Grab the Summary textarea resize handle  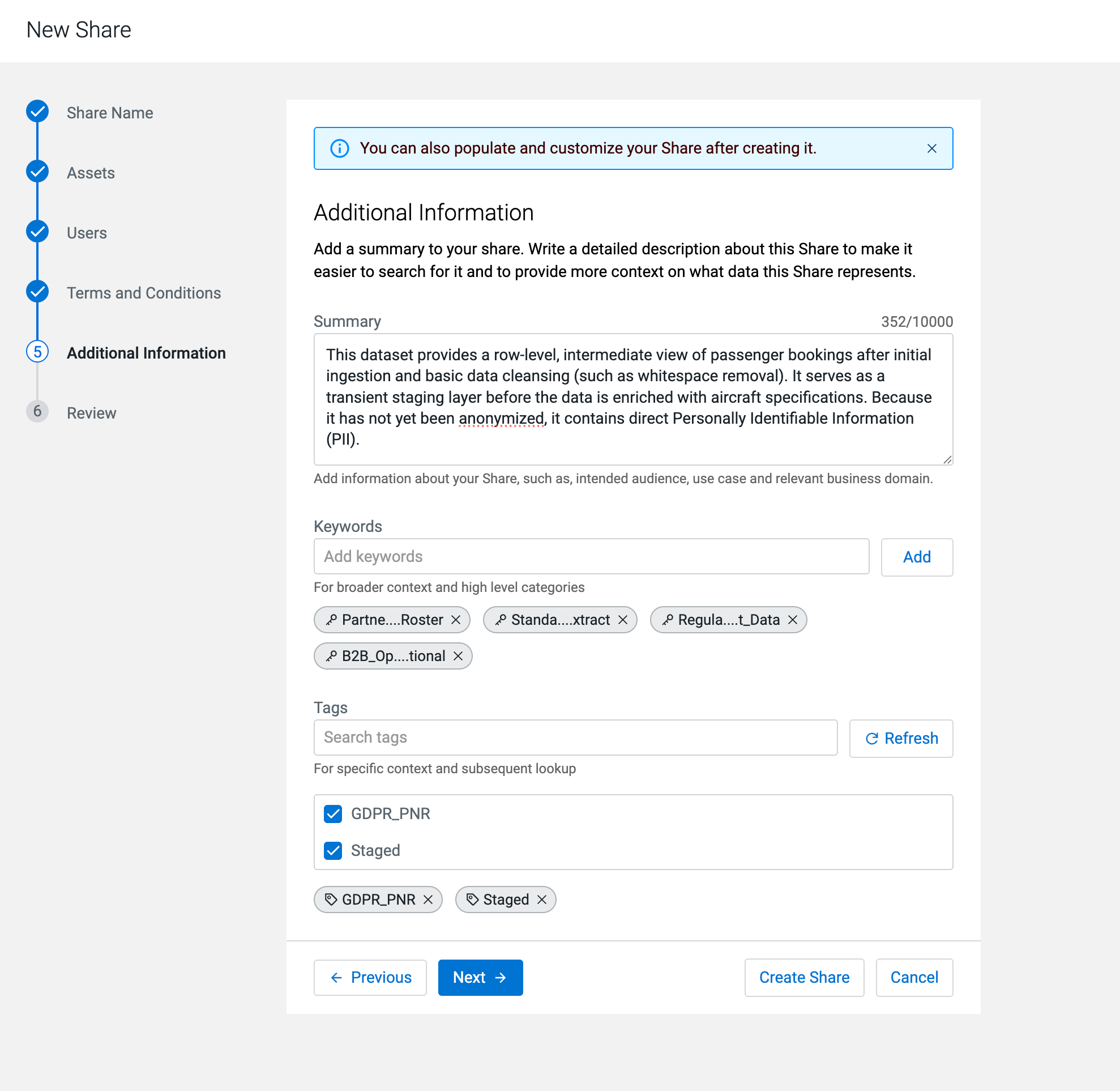click(947, 459)
